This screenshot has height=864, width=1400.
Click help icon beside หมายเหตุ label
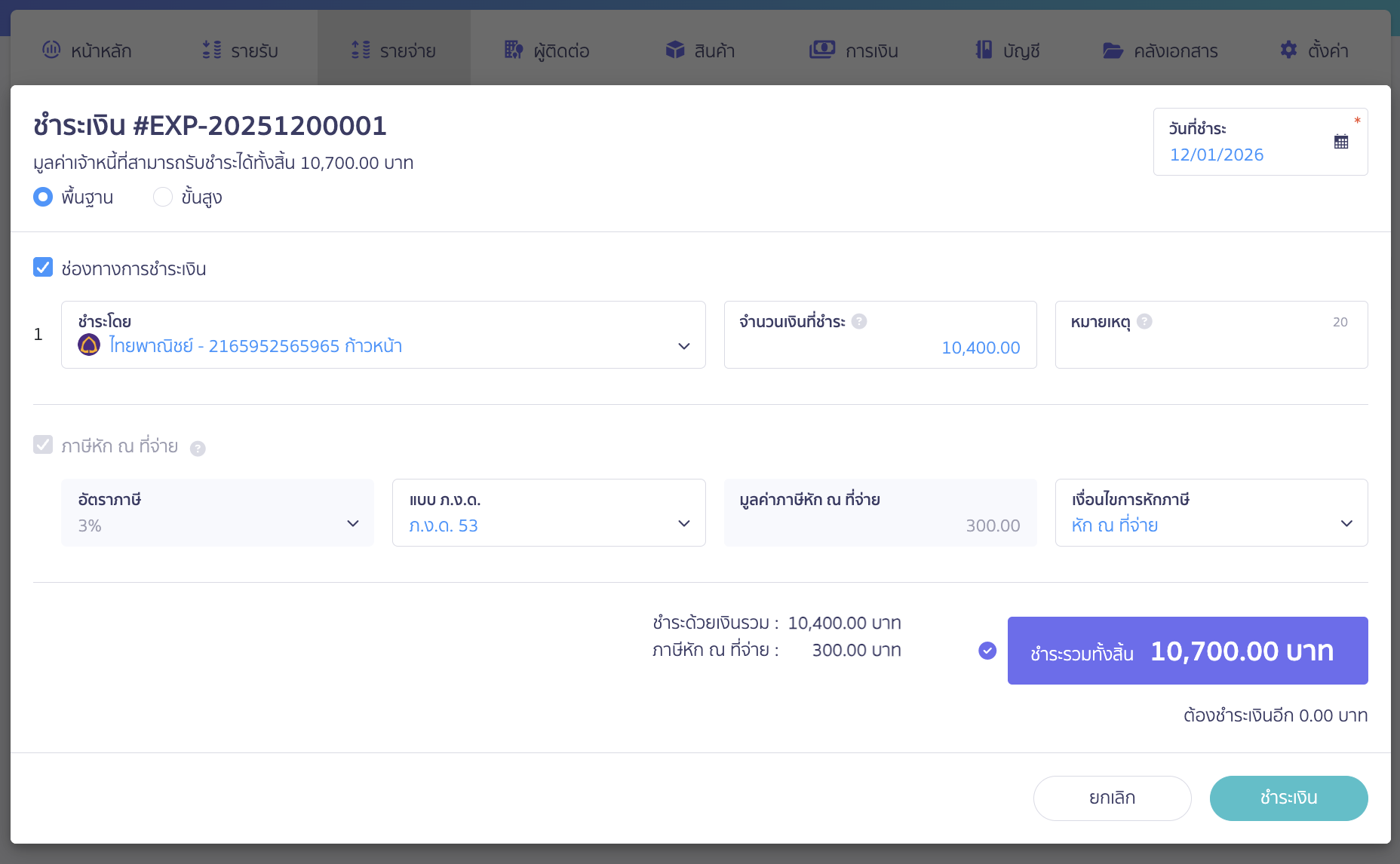pyautogui.click(x=1144, y=322)
